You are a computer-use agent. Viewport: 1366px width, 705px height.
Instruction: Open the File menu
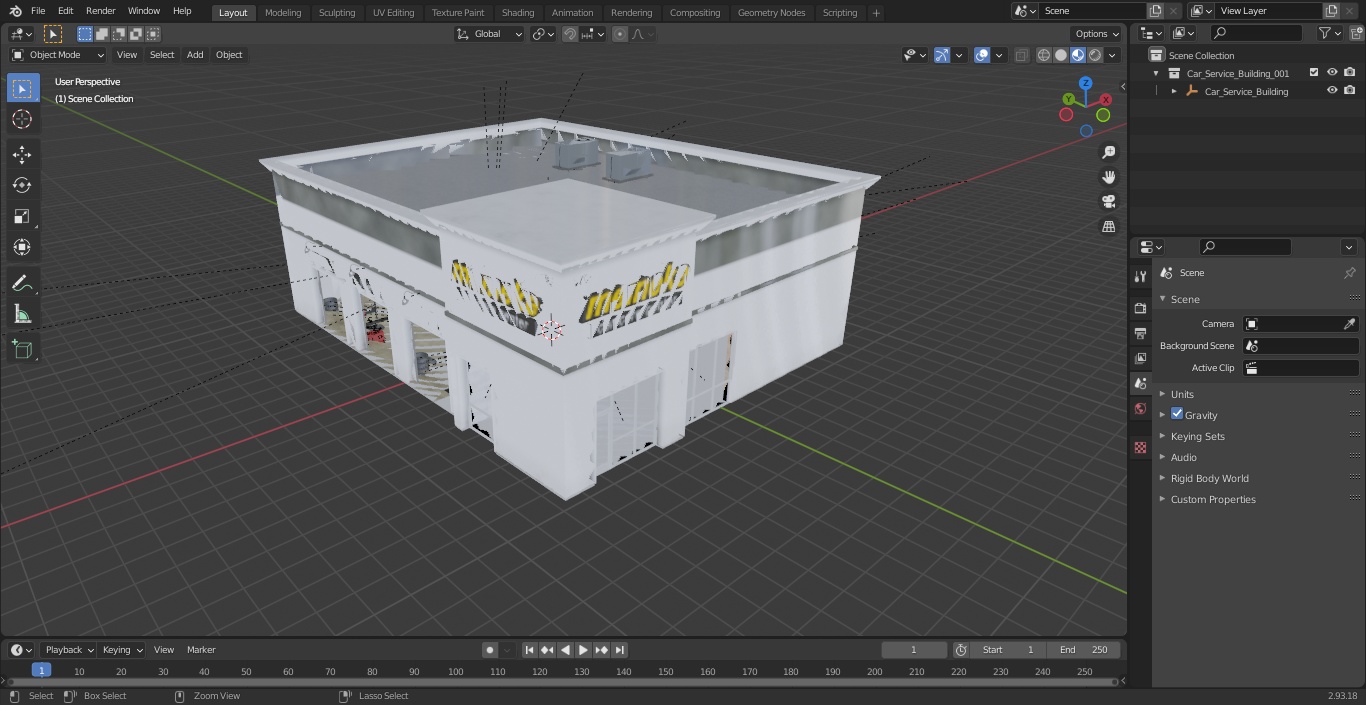(38, 11)
